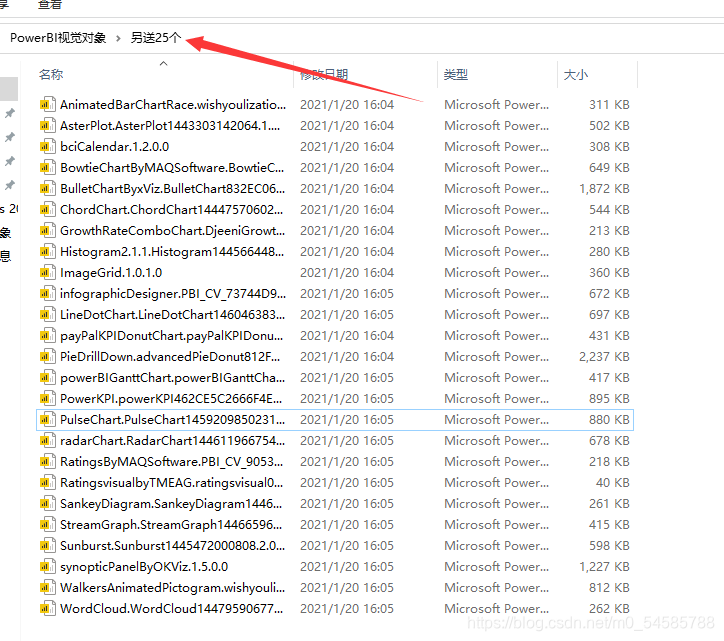Click the bciCalendar.1.2.0.0 file icon
The width and height of the screenshot is (724, 641).
click(48, 147)
